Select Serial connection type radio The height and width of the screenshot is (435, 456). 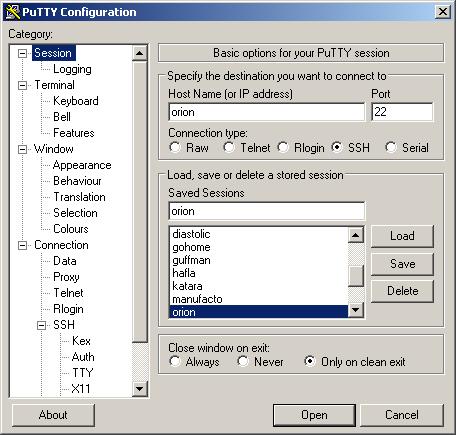click(x=391, y=147)
